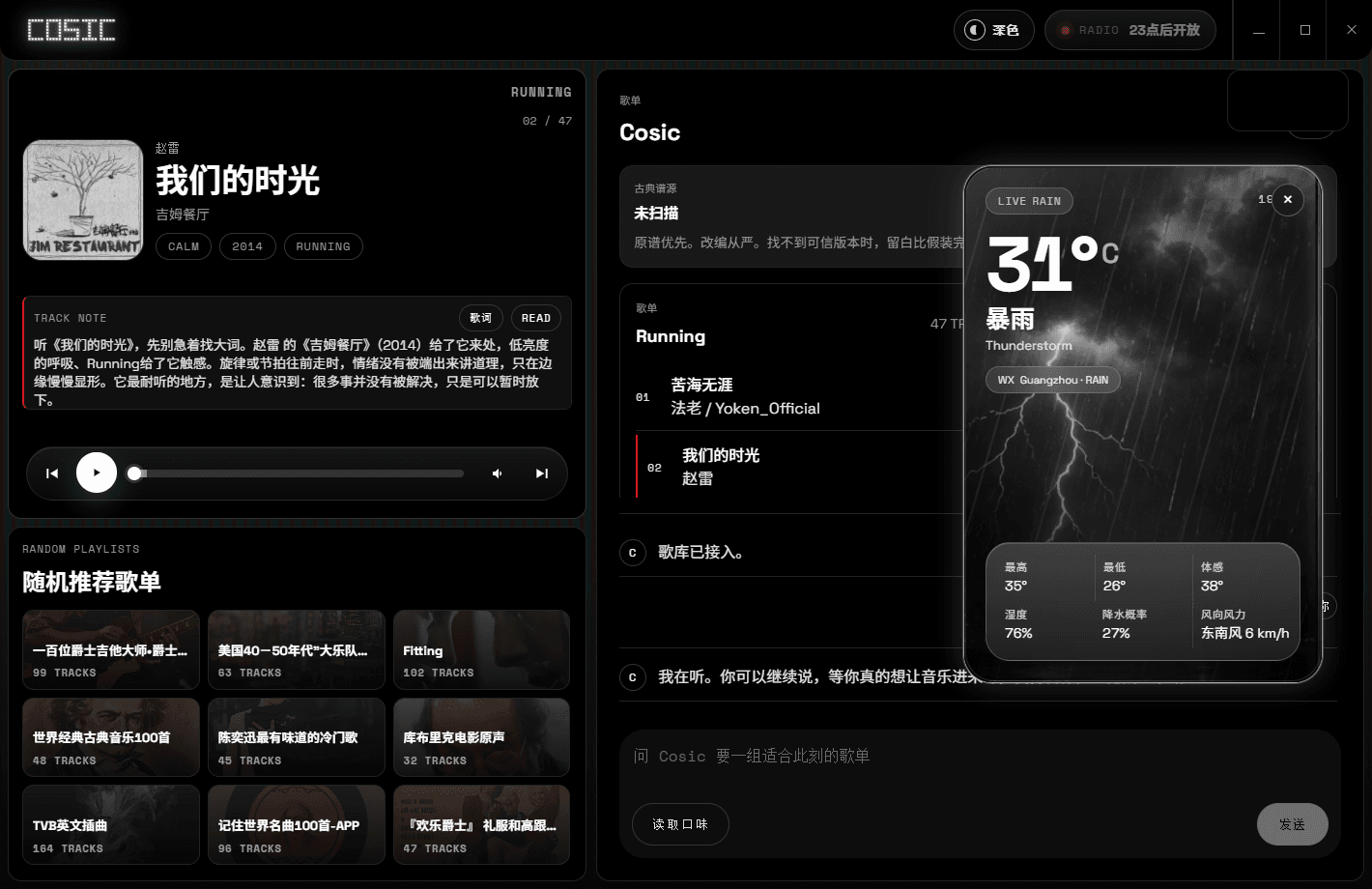Skip to the previous track

pyautogui.click(x=52, y=473)
